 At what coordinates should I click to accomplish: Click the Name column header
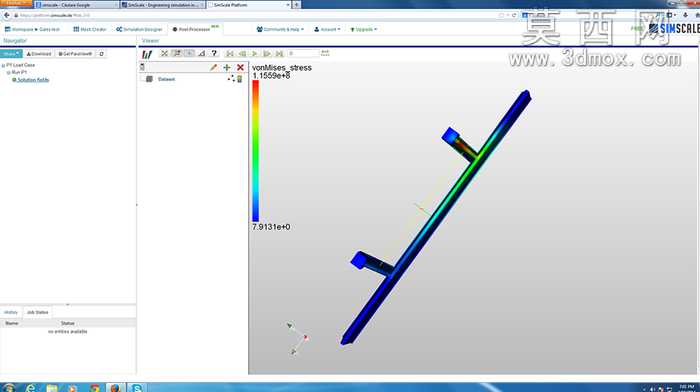pos(12,323)
